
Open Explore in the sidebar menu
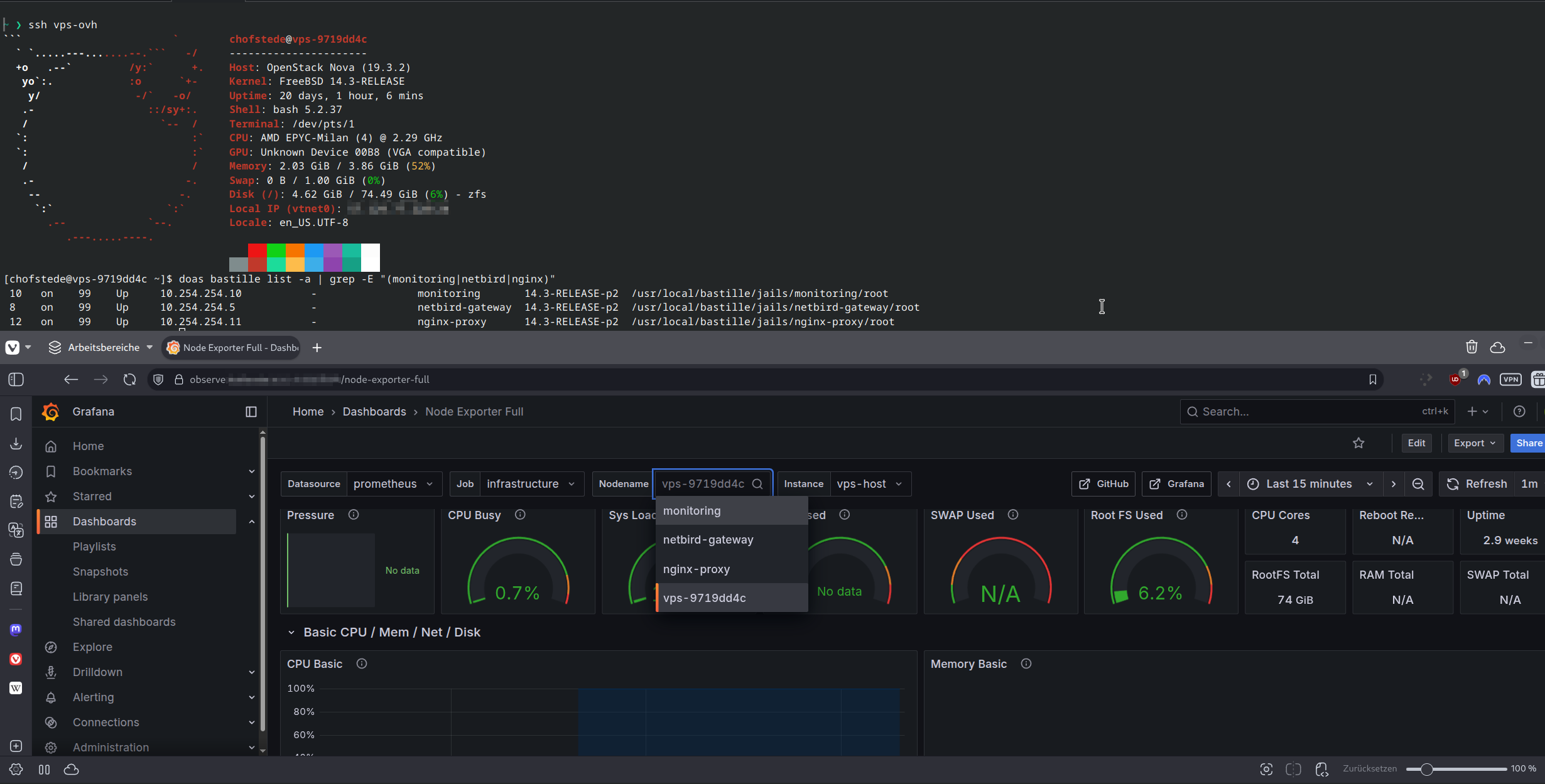click(x=92, y=647)
